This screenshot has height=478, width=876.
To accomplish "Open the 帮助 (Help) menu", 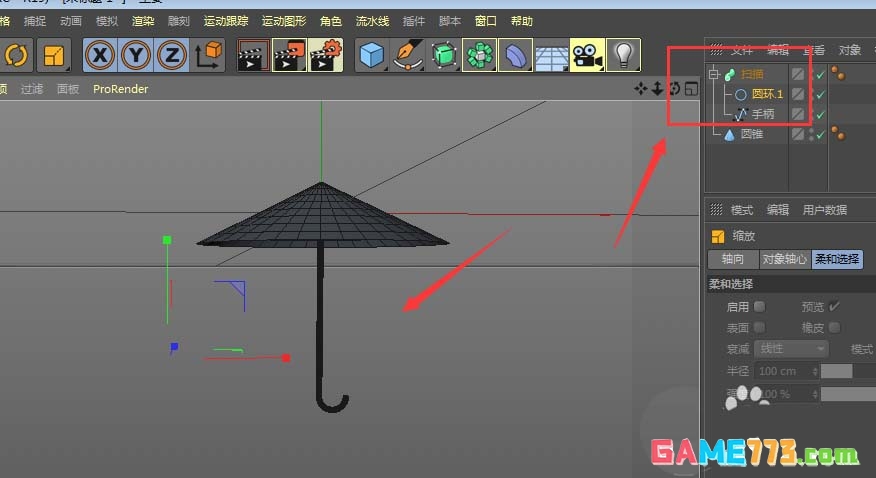I will 521,21.
